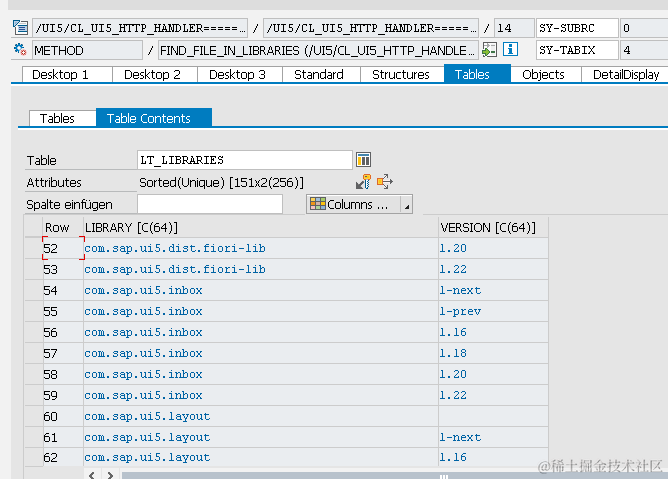Viewport: 668px width, 479px height.
Task: Click the scroll right arrow below table
Action: click(x=110, y=474)
